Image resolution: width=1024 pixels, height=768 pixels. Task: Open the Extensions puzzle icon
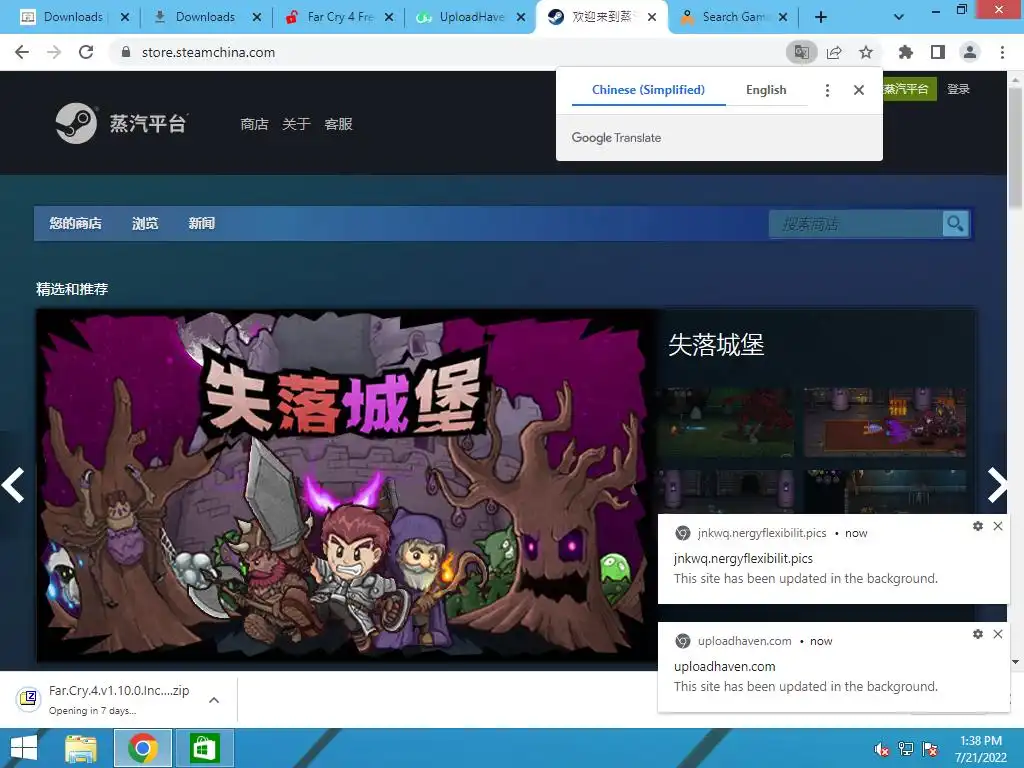(905, 52)
